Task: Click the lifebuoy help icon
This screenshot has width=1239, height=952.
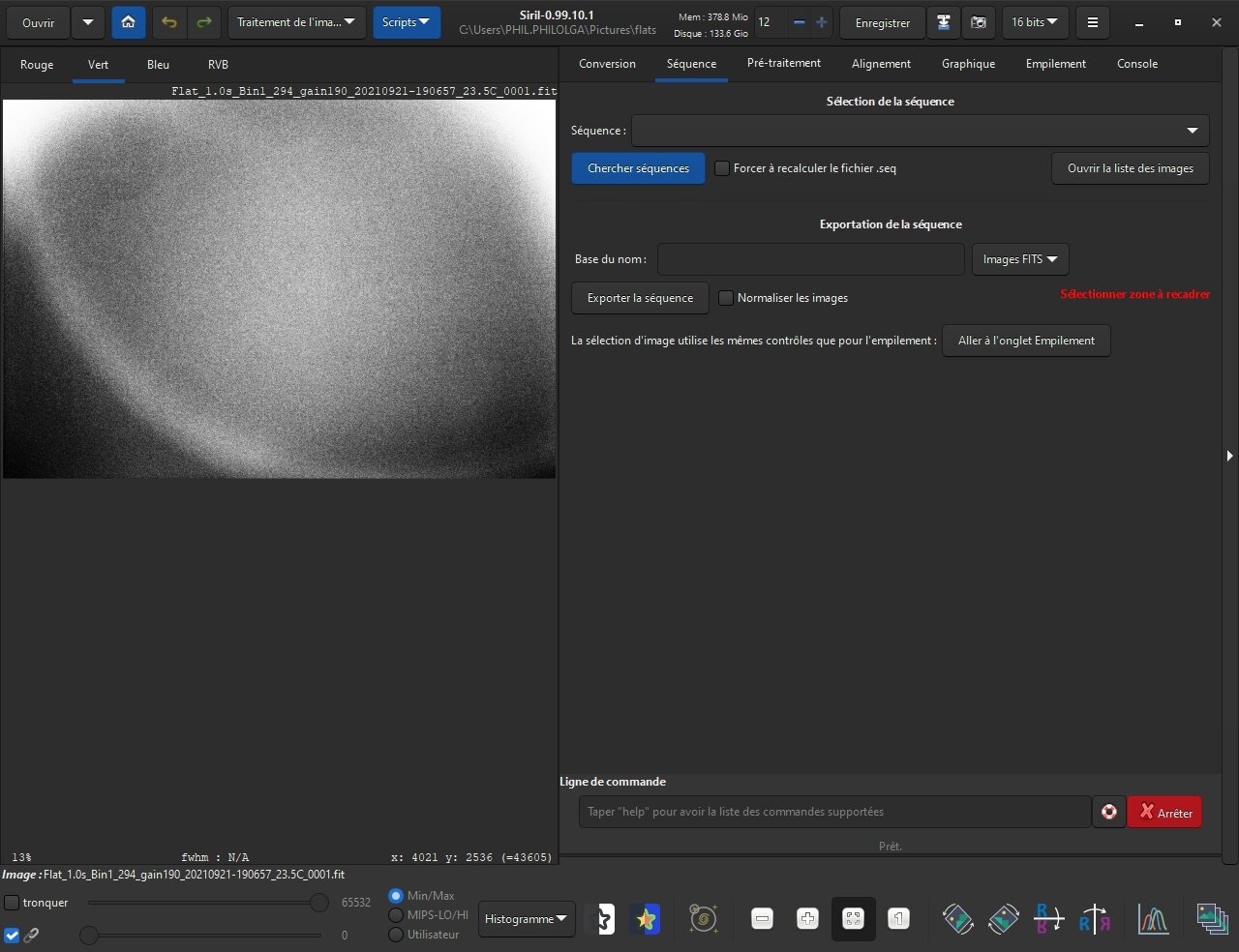Action: tap(1109, 812)
